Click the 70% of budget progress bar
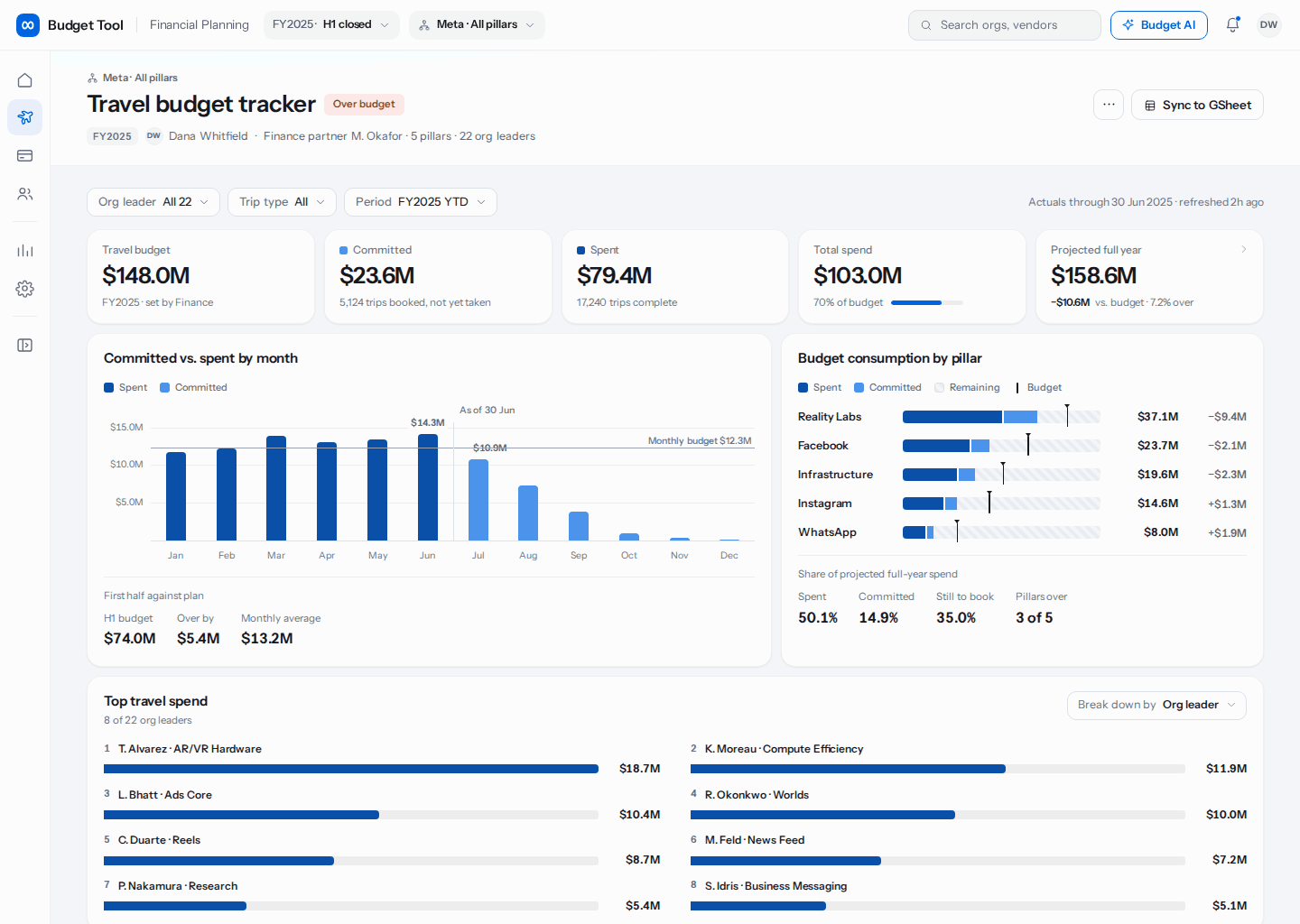This screenshot has height=924, width=1300. (x=927, y=303)
